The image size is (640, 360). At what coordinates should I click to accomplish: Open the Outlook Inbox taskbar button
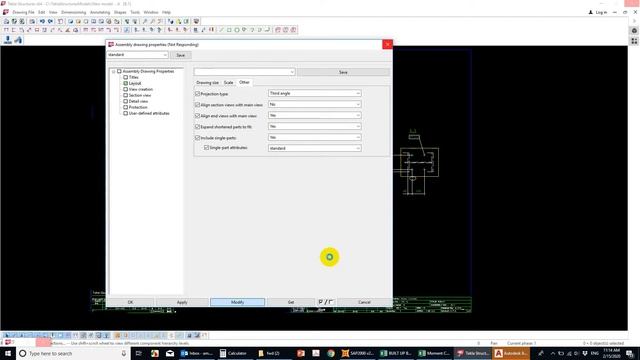click(x=197, y=353)
